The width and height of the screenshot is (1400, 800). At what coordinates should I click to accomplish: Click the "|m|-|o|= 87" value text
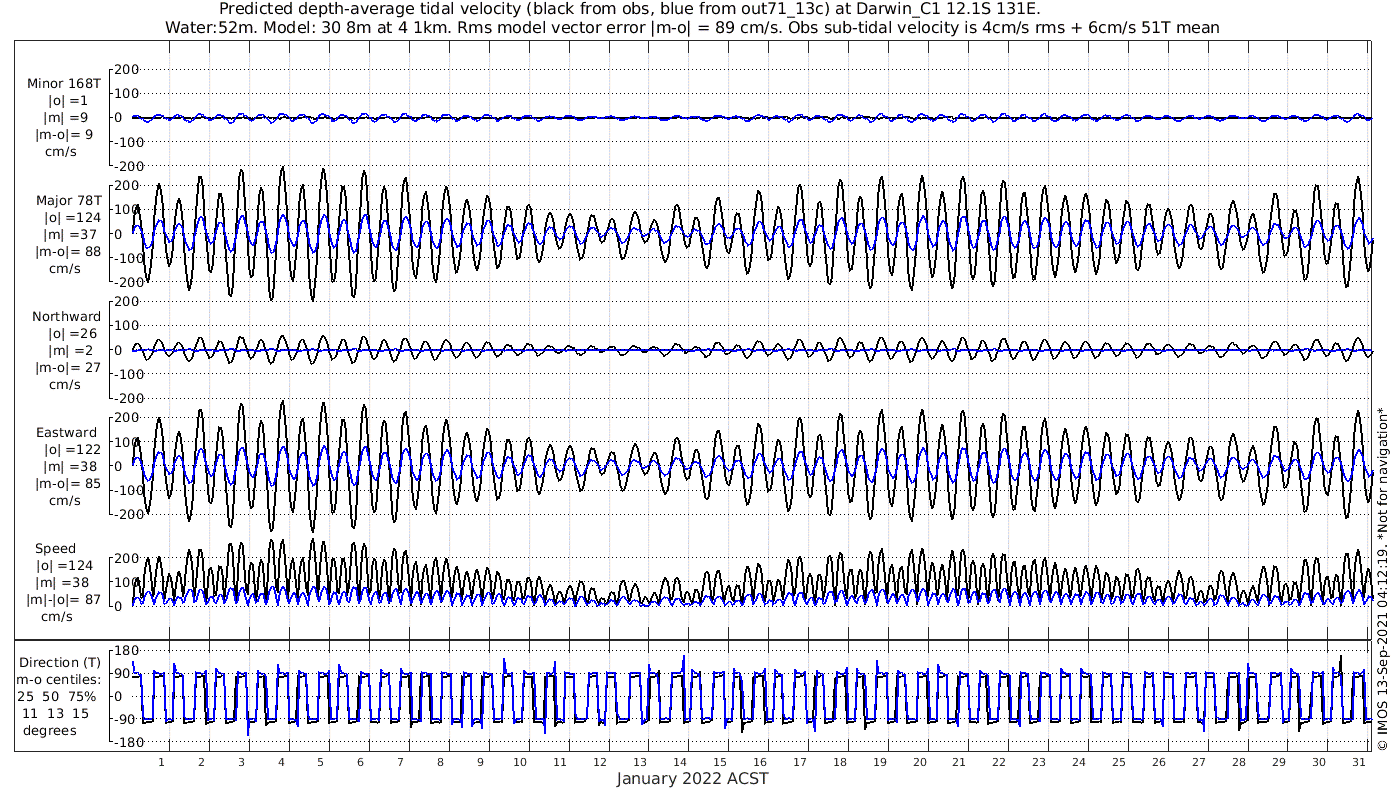(66, 600)
